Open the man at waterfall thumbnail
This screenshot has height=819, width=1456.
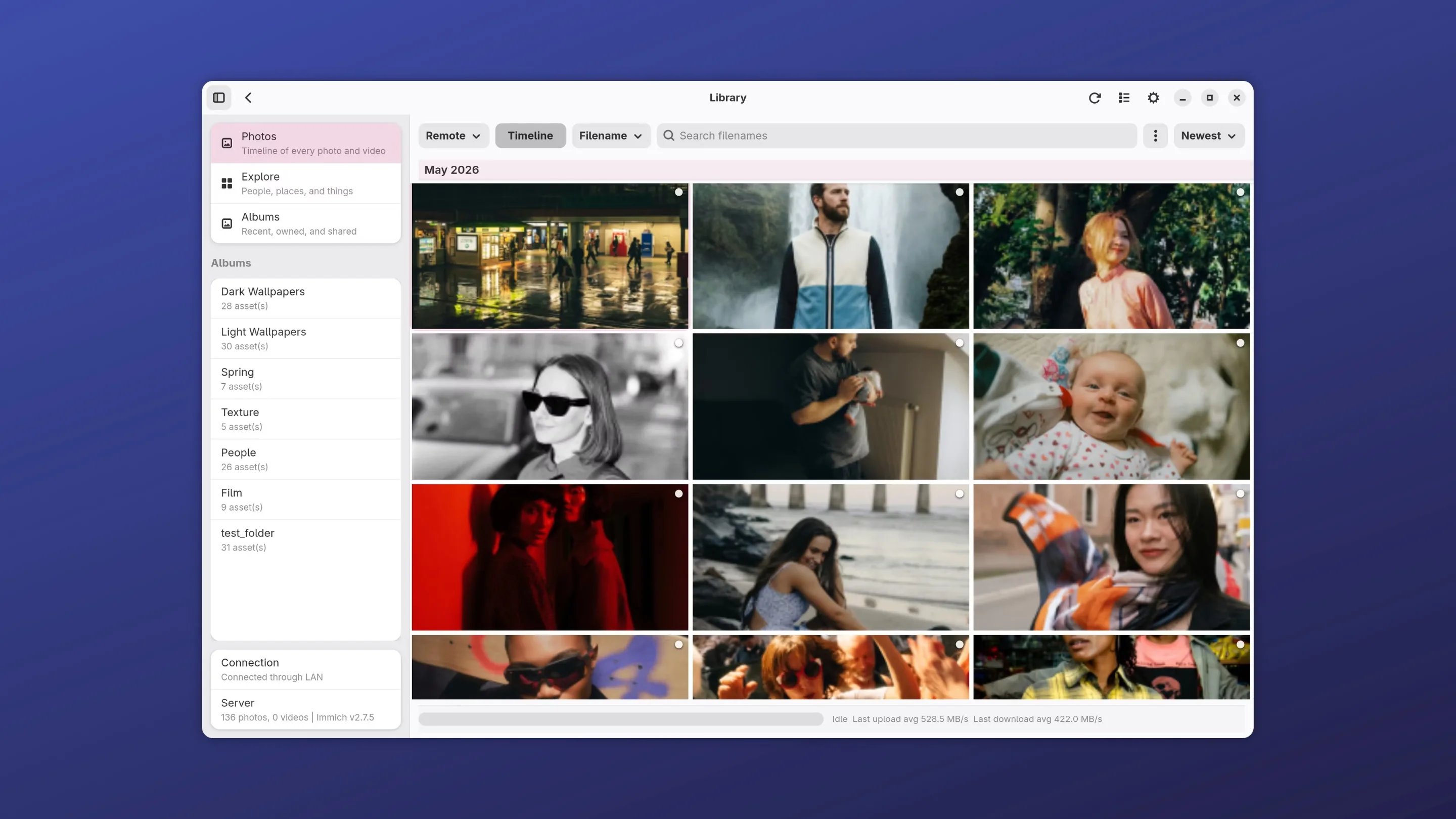831,256
